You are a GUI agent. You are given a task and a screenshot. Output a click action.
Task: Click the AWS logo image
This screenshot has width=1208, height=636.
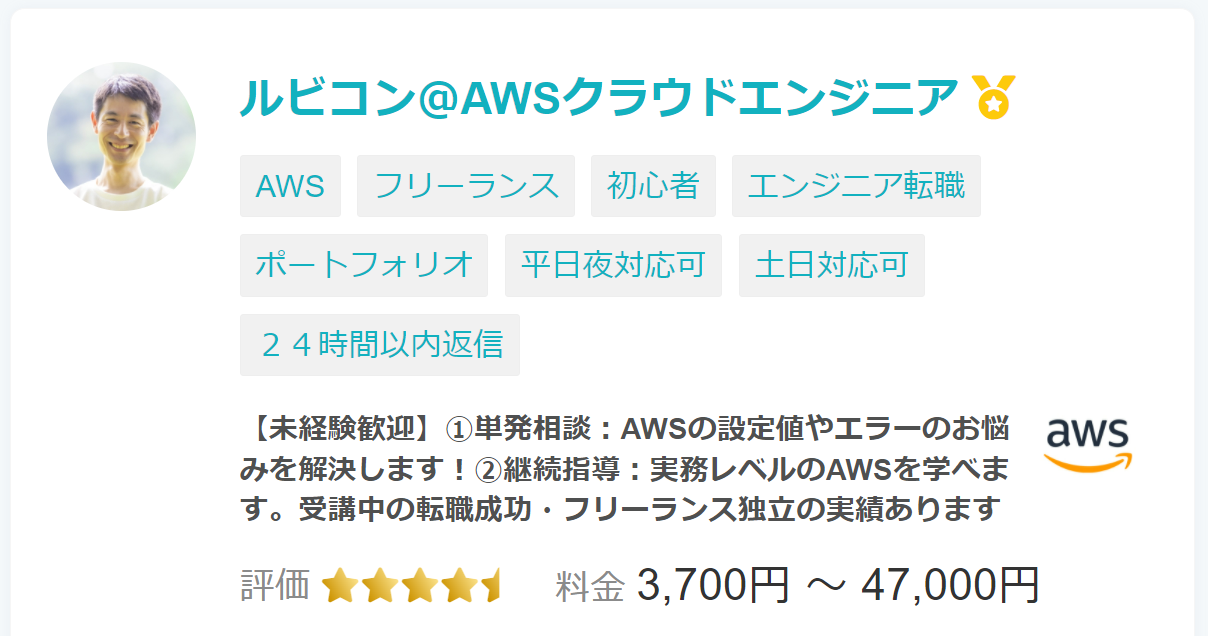pyautogui.click(x=1088, y=445)
